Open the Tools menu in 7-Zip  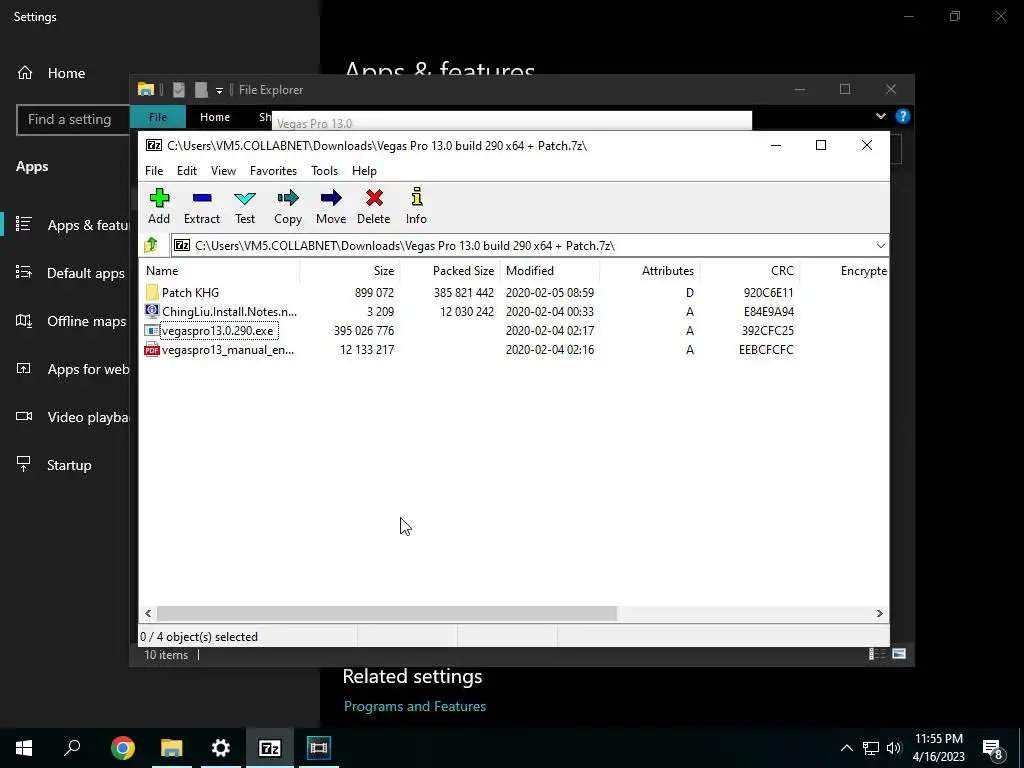pyautogui.click(x=325, y=170)
